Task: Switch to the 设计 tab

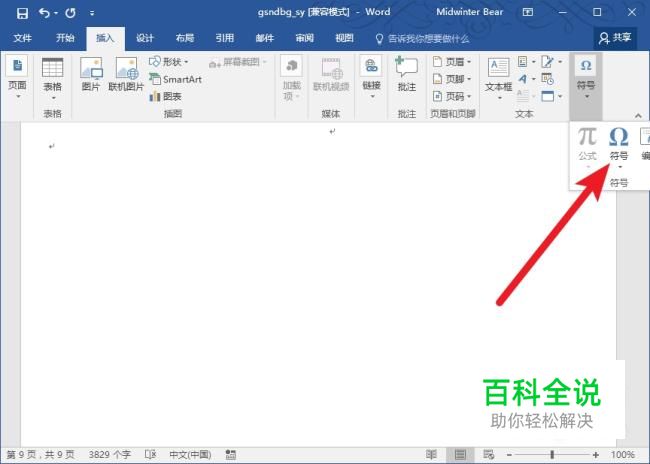Action: coord(145,38)
